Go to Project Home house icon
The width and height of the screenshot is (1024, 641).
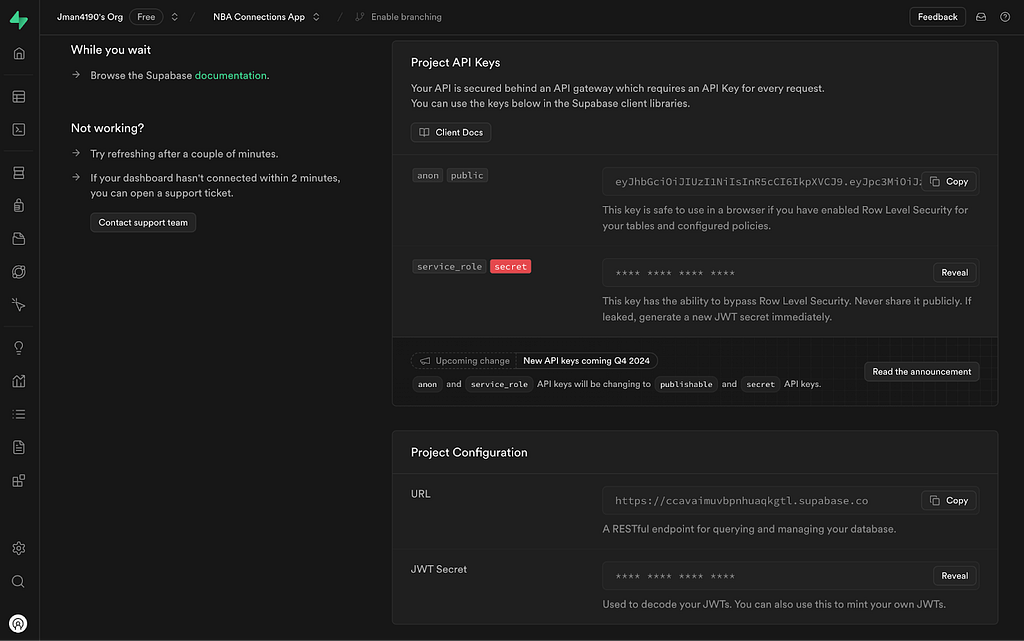tap(19, 54)
